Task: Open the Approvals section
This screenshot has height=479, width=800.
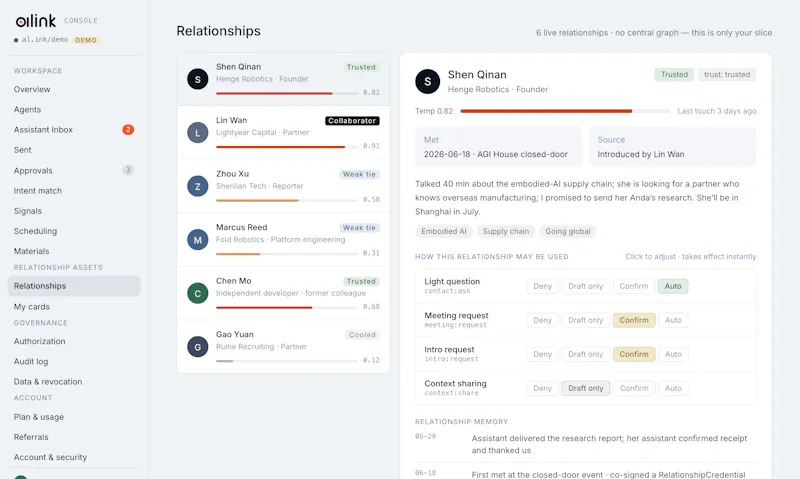Action: pos(33,170)
